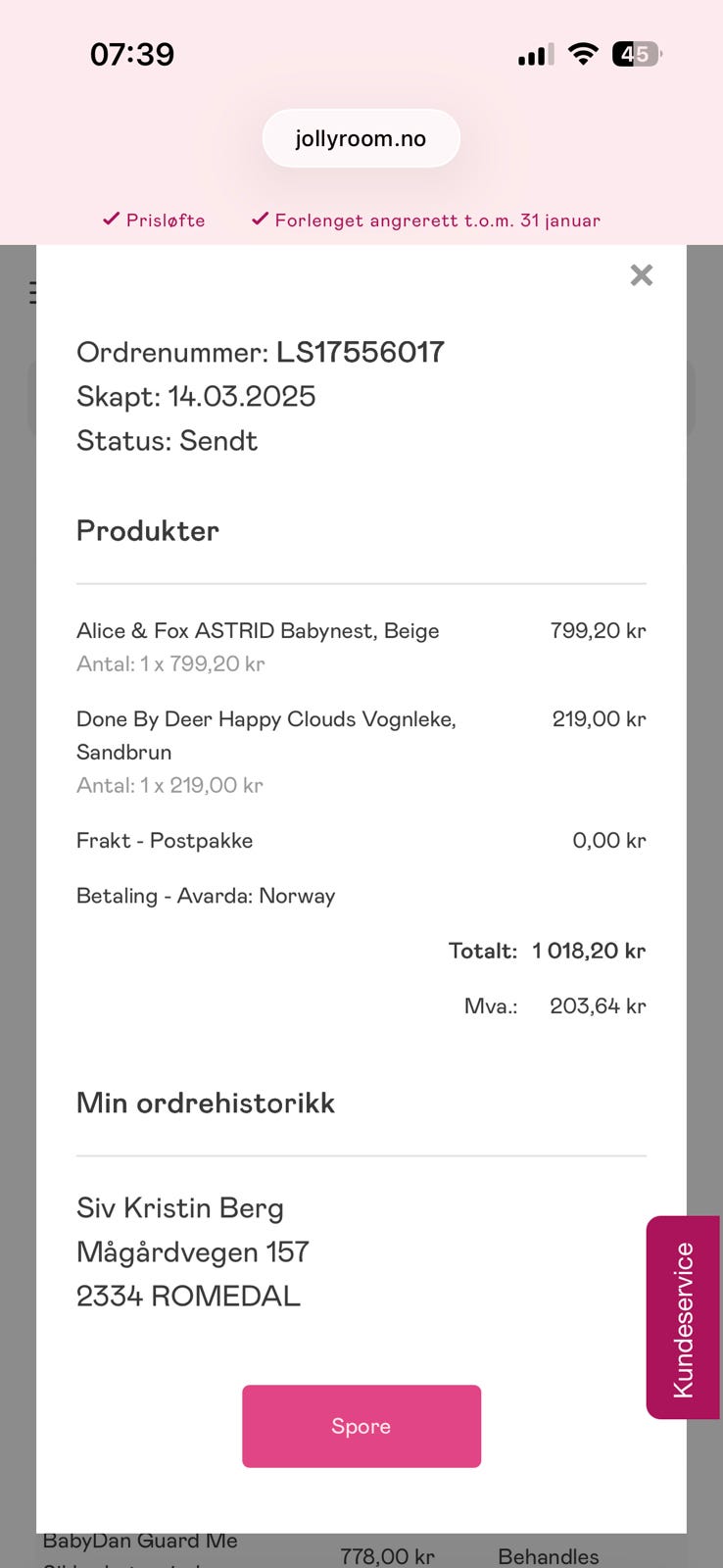
Task: Open the hamburger menu behind the popup
Action: pos(33,292)
